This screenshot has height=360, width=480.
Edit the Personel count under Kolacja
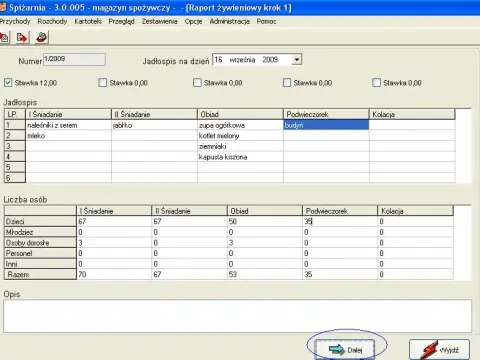point(415,253)
